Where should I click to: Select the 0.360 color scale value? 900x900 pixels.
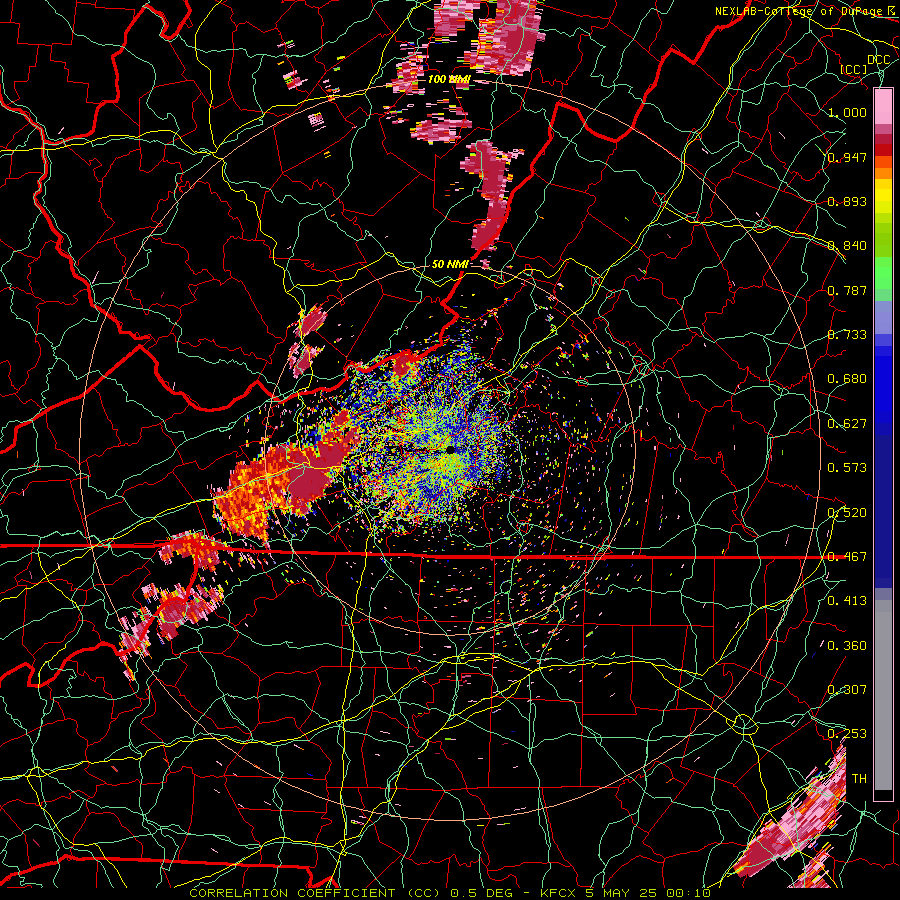point(847,645)
